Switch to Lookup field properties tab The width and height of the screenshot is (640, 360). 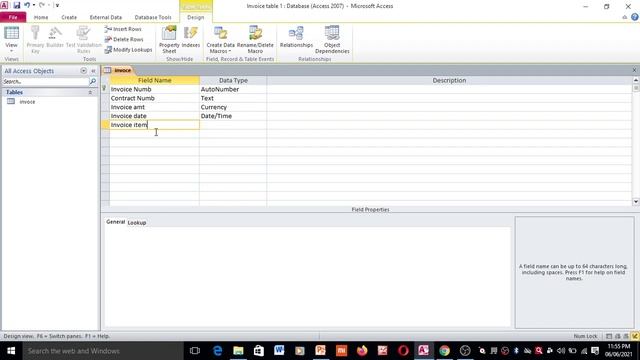137,222
